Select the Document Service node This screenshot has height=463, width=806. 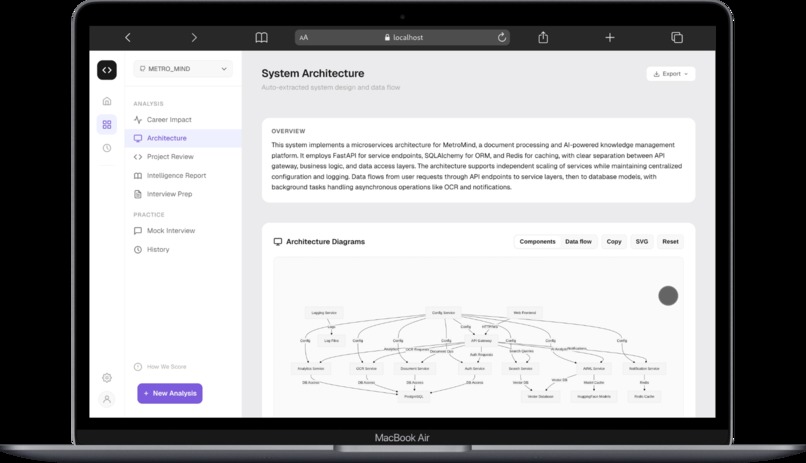[x=414, y=368]
